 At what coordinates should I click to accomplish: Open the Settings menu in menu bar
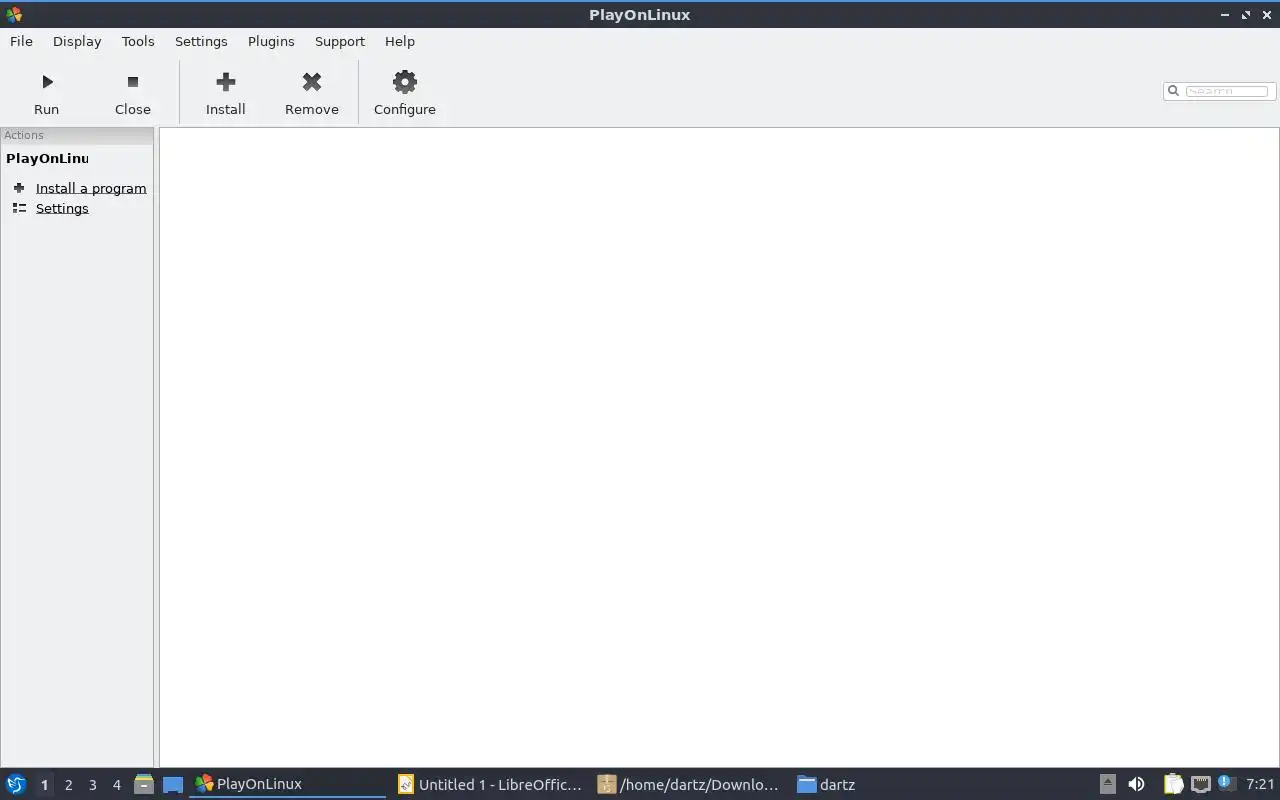(201, 41)
